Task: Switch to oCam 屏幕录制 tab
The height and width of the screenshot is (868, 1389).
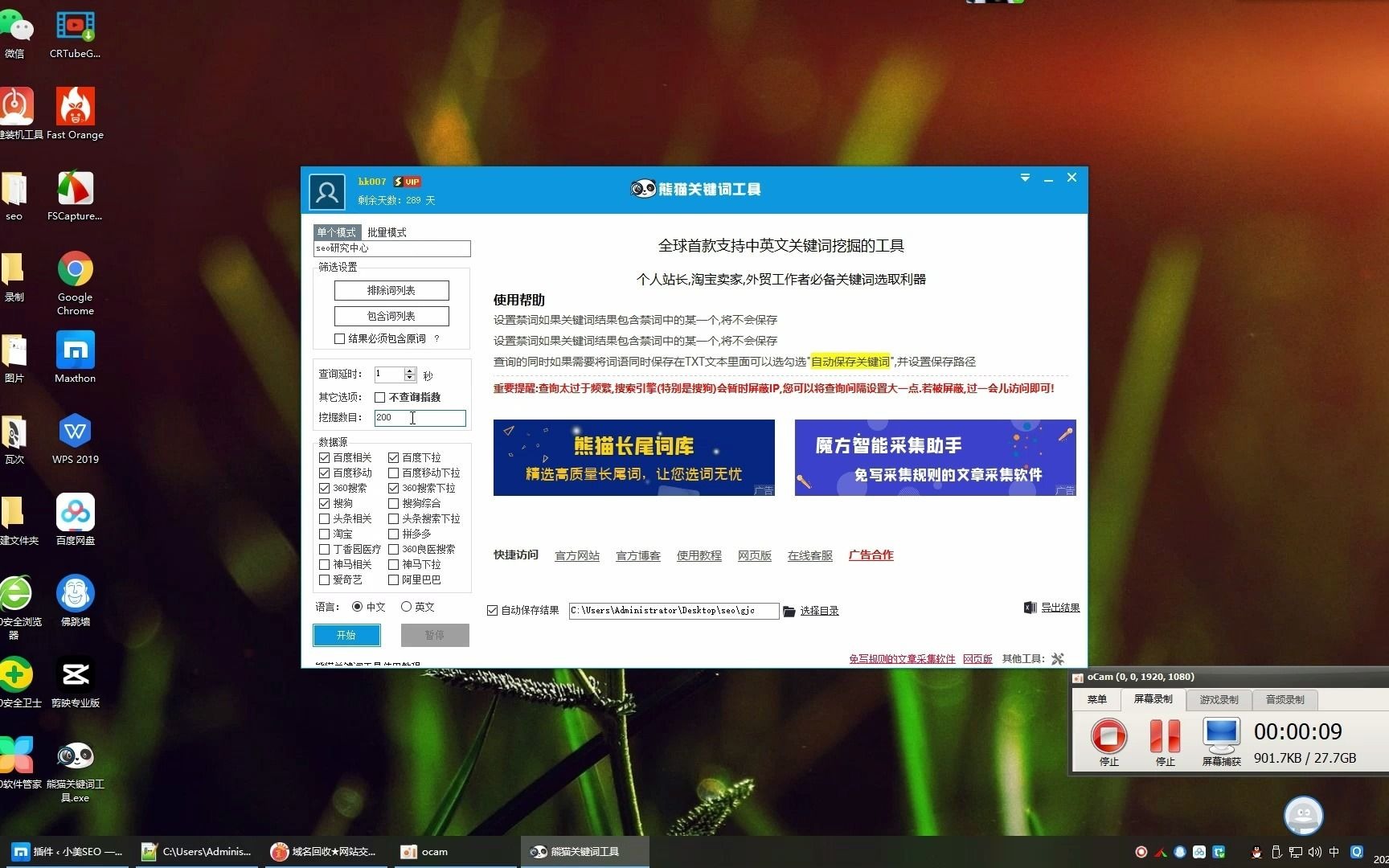Action: point(1153,699)
